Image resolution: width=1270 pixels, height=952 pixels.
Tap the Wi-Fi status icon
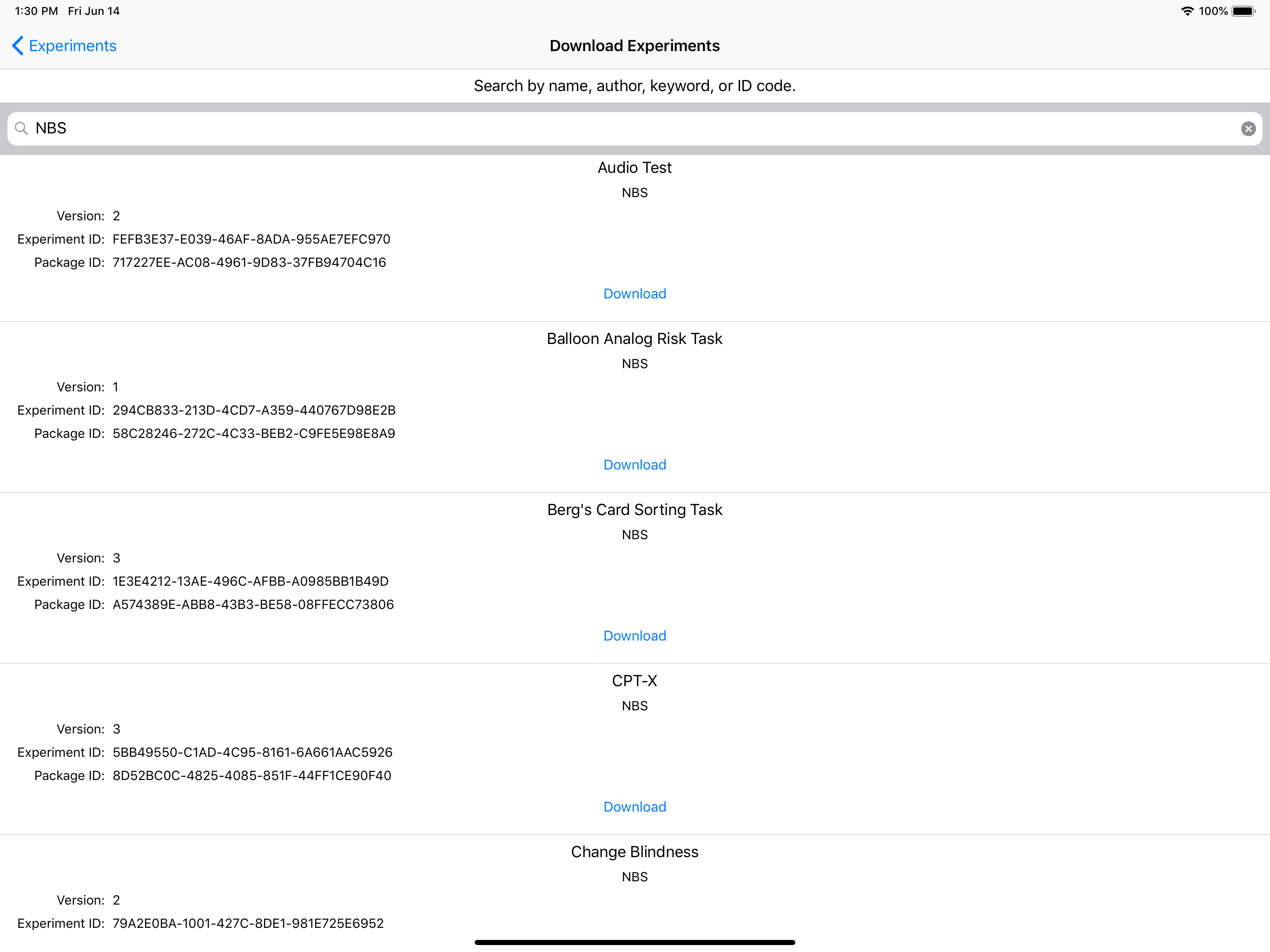pyautogui.click(x=1187, y=11)
